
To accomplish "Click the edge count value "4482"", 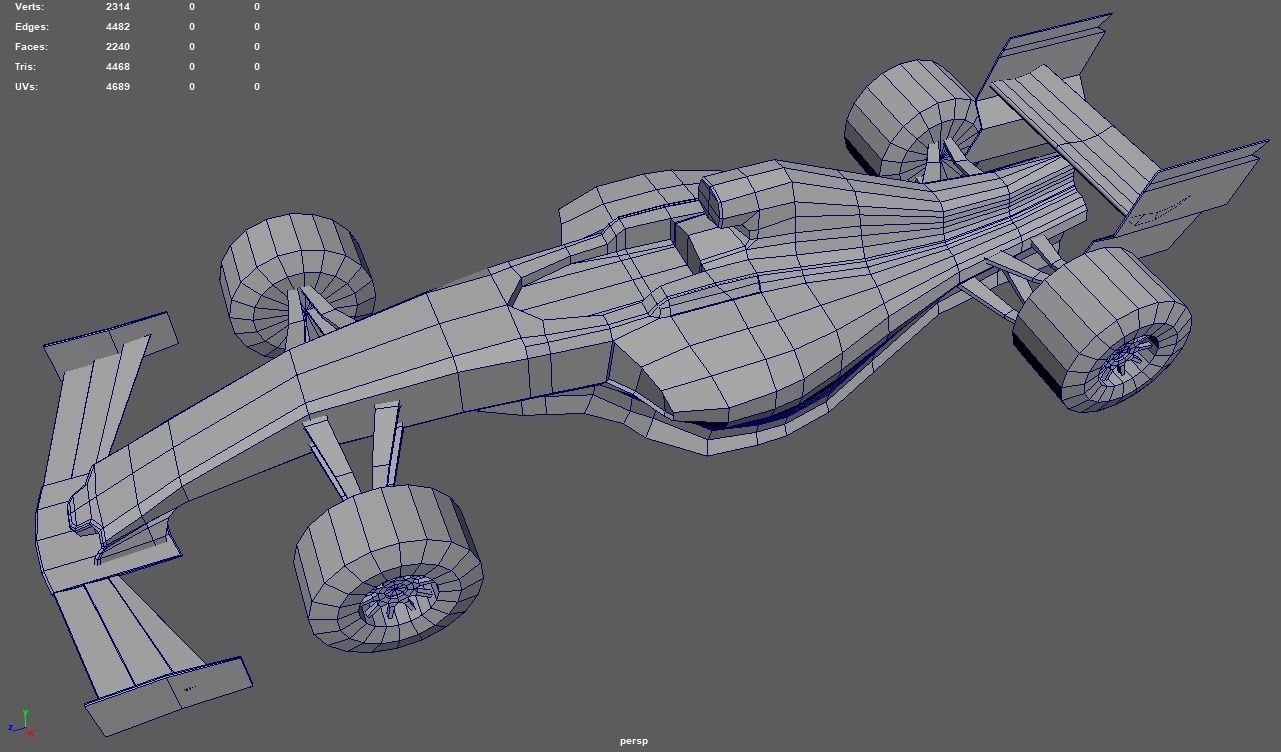I will (118, 27).
